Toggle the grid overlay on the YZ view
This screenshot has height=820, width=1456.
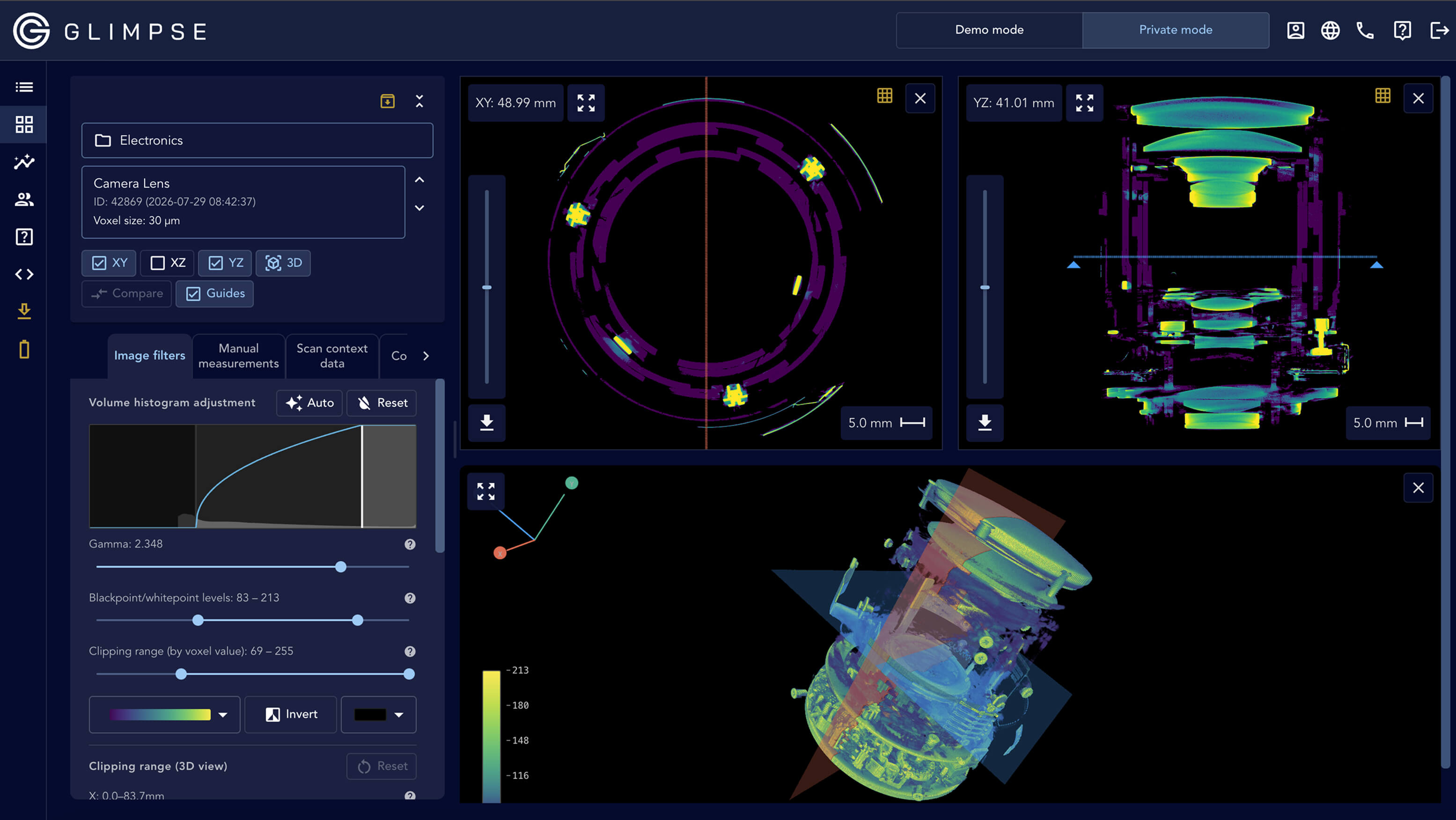pos(1382,96)
